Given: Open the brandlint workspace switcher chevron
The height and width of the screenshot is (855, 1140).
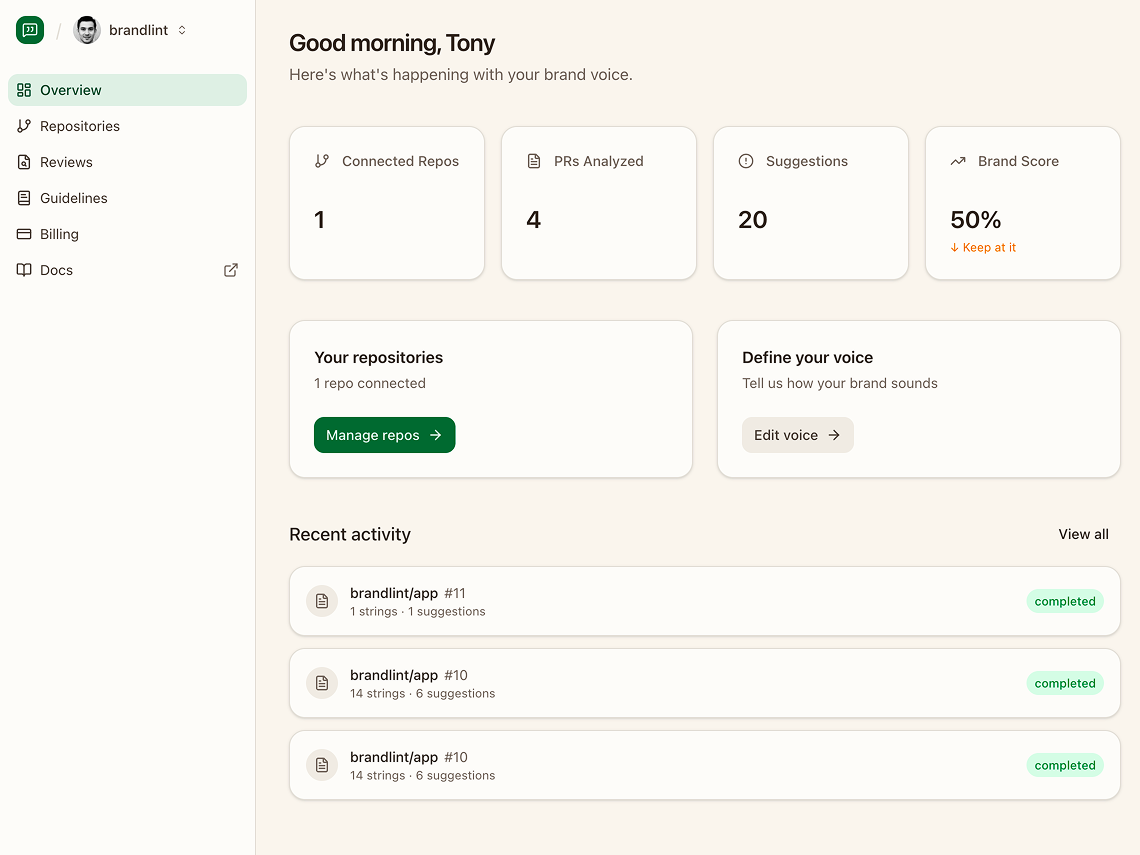Looking at the screenshot, I should click(x=182, y=30).
